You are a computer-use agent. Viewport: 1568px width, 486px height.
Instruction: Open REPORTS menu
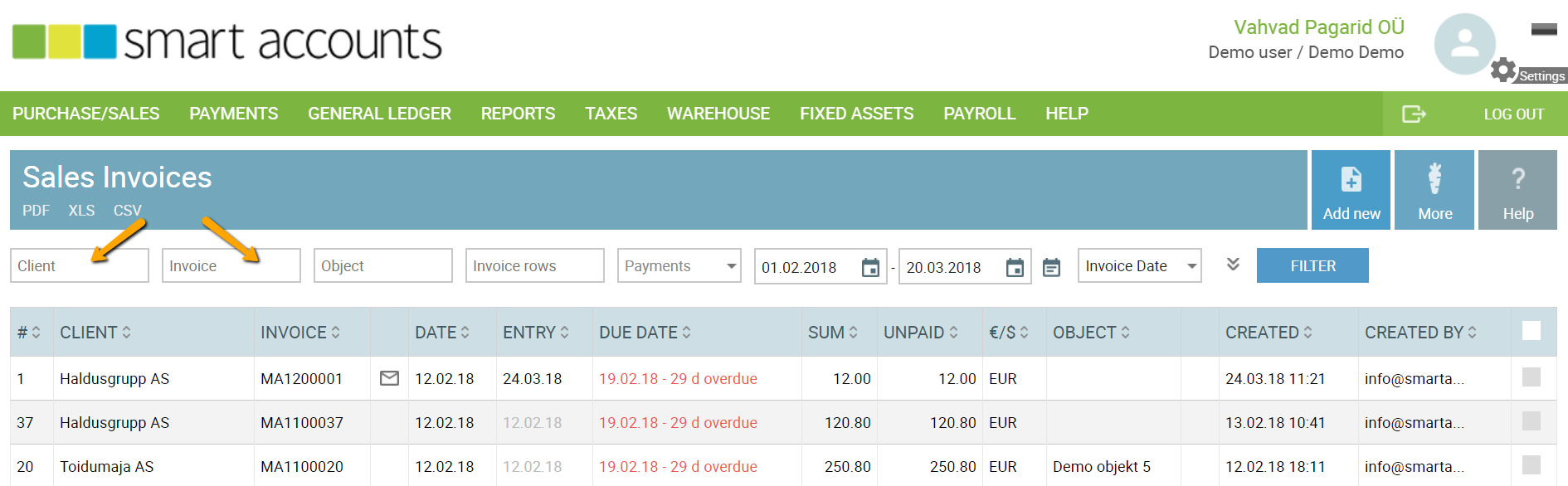coord(519,114)
